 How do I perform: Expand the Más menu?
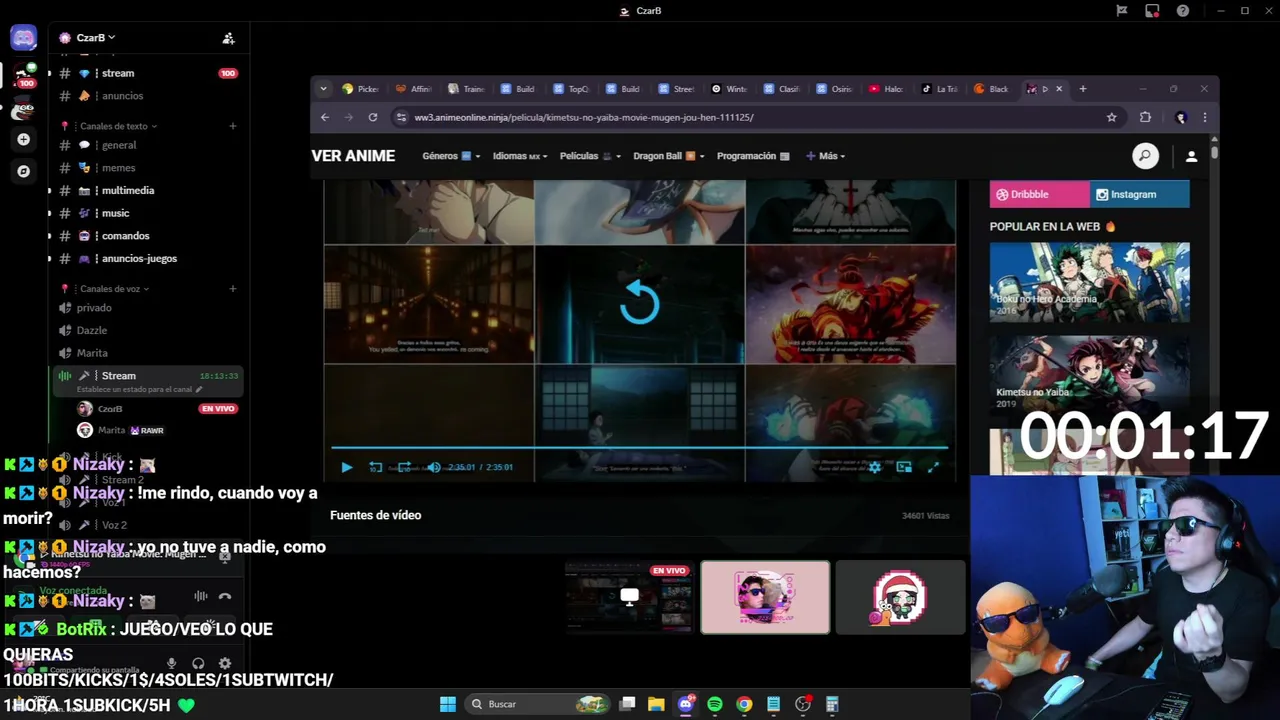coord(826,156)
